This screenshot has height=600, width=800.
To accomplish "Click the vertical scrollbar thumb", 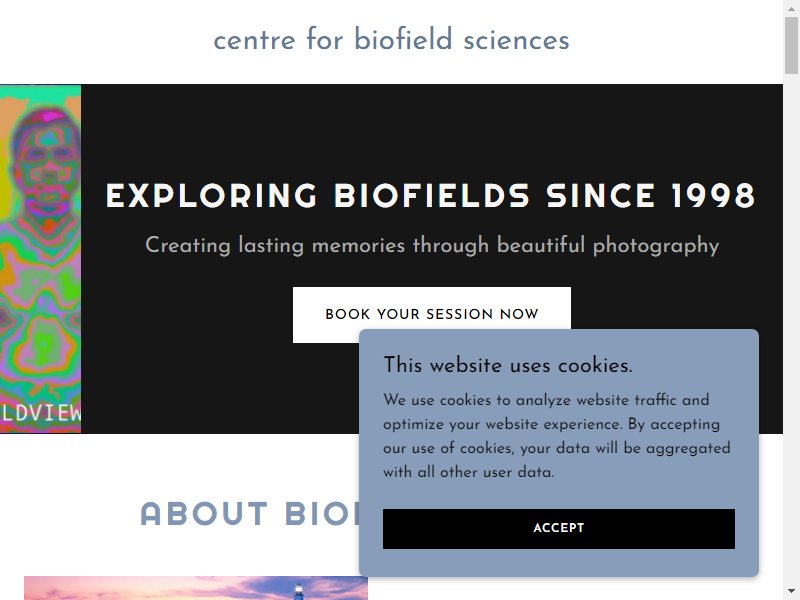I will point(791,45).
